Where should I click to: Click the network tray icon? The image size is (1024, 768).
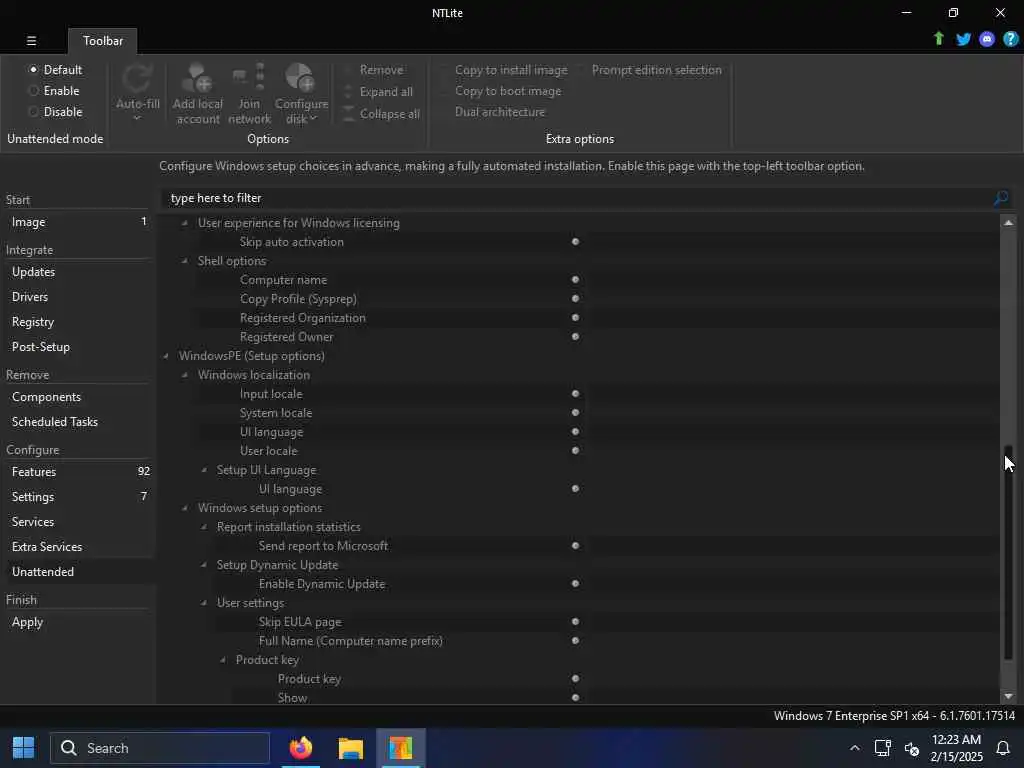[883, 748]
